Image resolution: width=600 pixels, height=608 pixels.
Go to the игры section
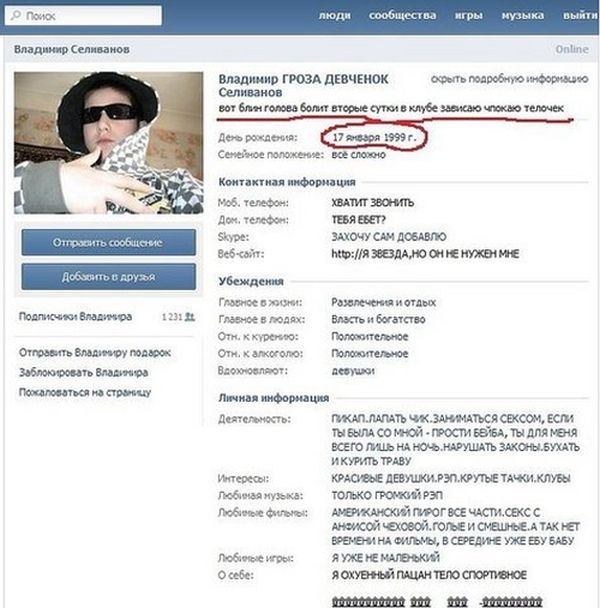point(469,16)
